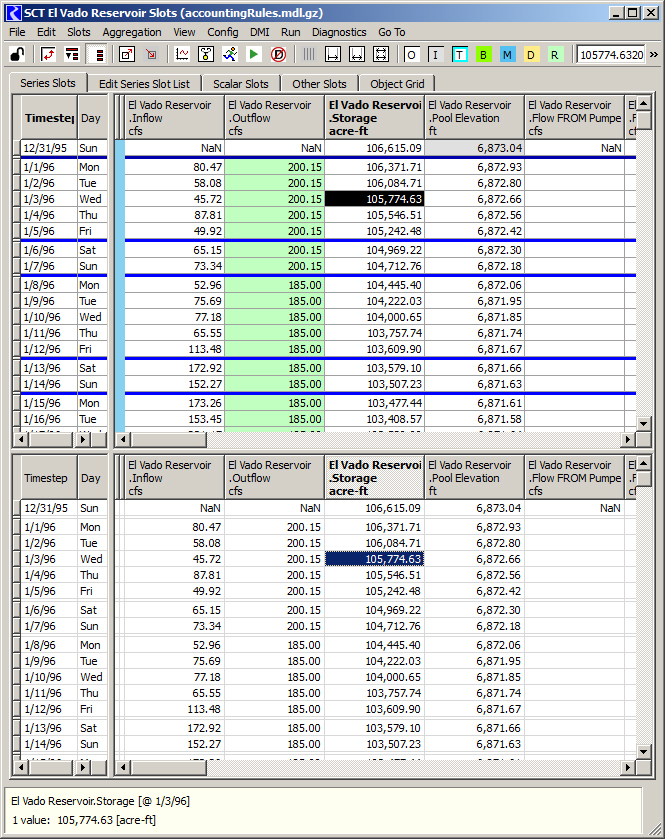Expand the toolbar overflow chevron
665x839 pixels.
coord(654,55)
